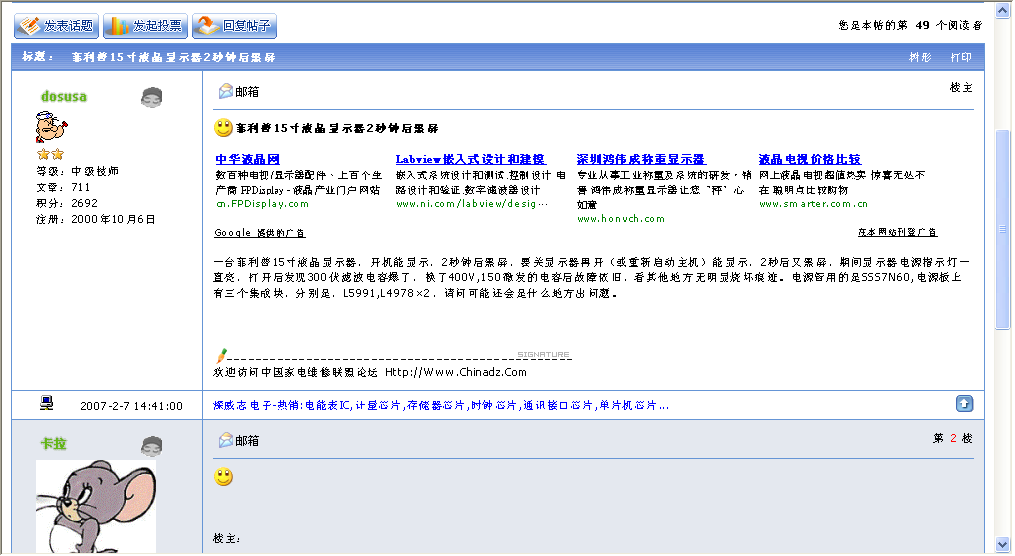This screenshot has height=556, width=1015.
Task: Click the smiley icon beside first post title
Action: [223, 128]
